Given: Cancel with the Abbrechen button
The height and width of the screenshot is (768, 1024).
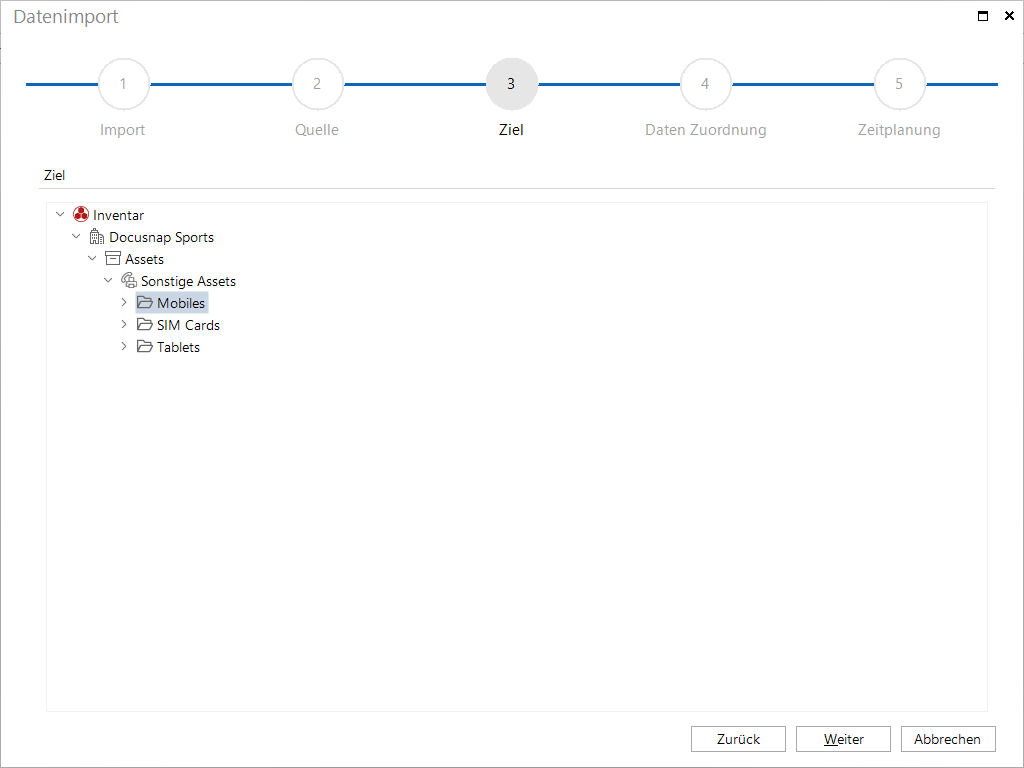Looking at the screenshot, I should pyautogui.click(x=948, y=739).
